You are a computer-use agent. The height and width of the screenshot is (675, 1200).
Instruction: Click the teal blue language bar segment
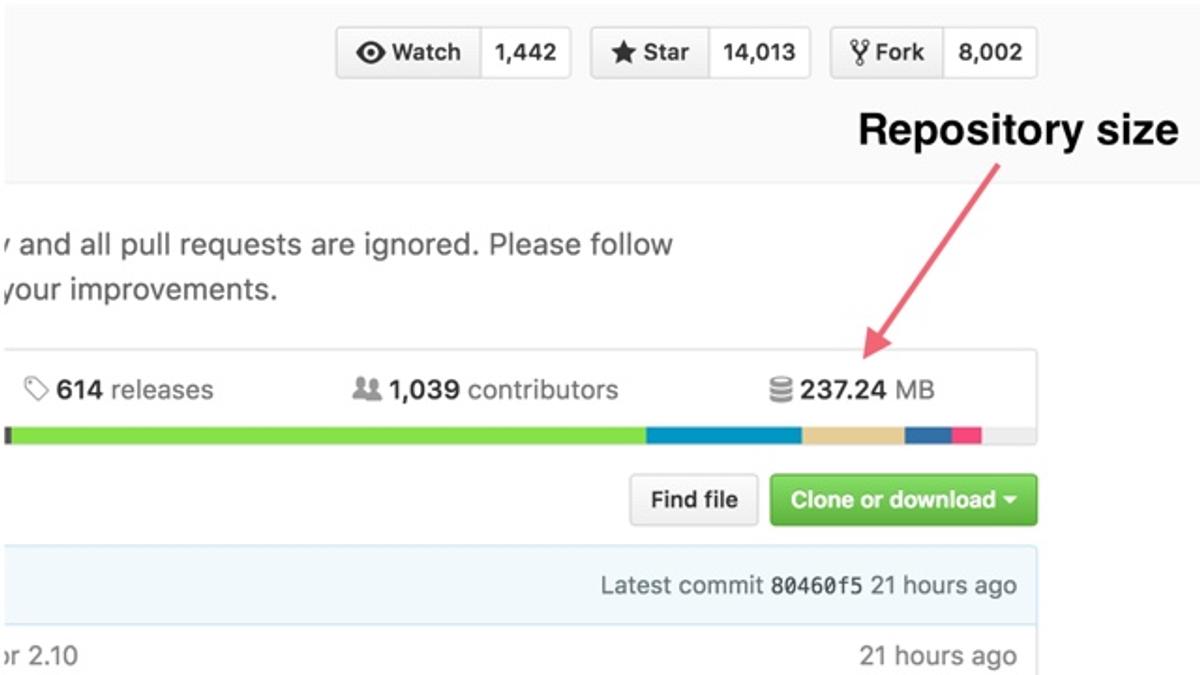point(723,436)
